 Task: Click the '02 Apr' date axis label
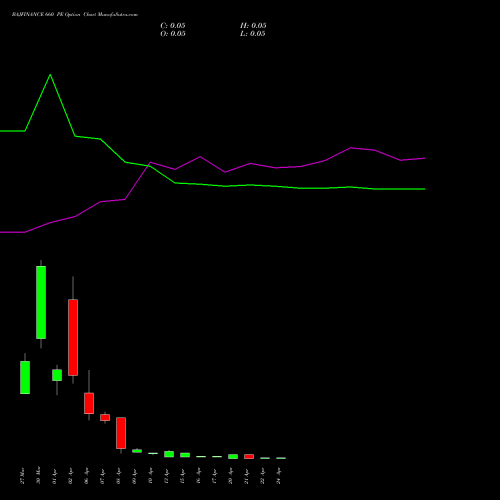[x=70, y=476]
